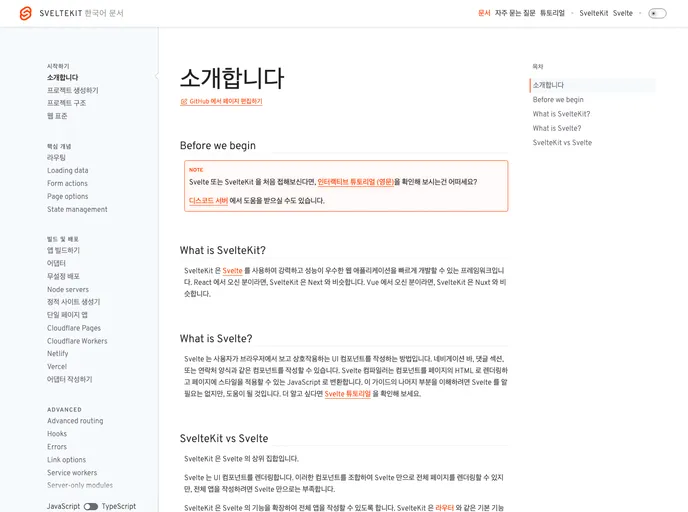Open Vercel in the sidebar
The image size is (688, 512).
click(x=57, y=366)
